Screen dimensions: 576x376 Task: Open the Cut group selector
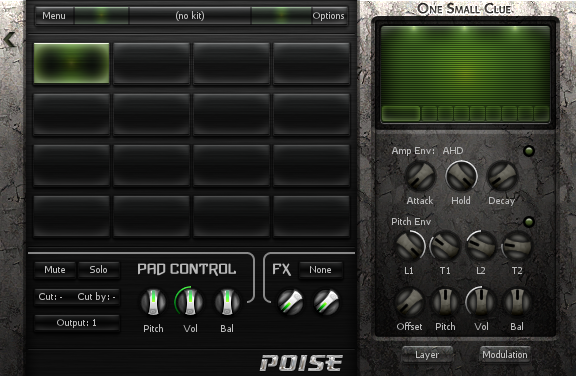pos(50,297)
